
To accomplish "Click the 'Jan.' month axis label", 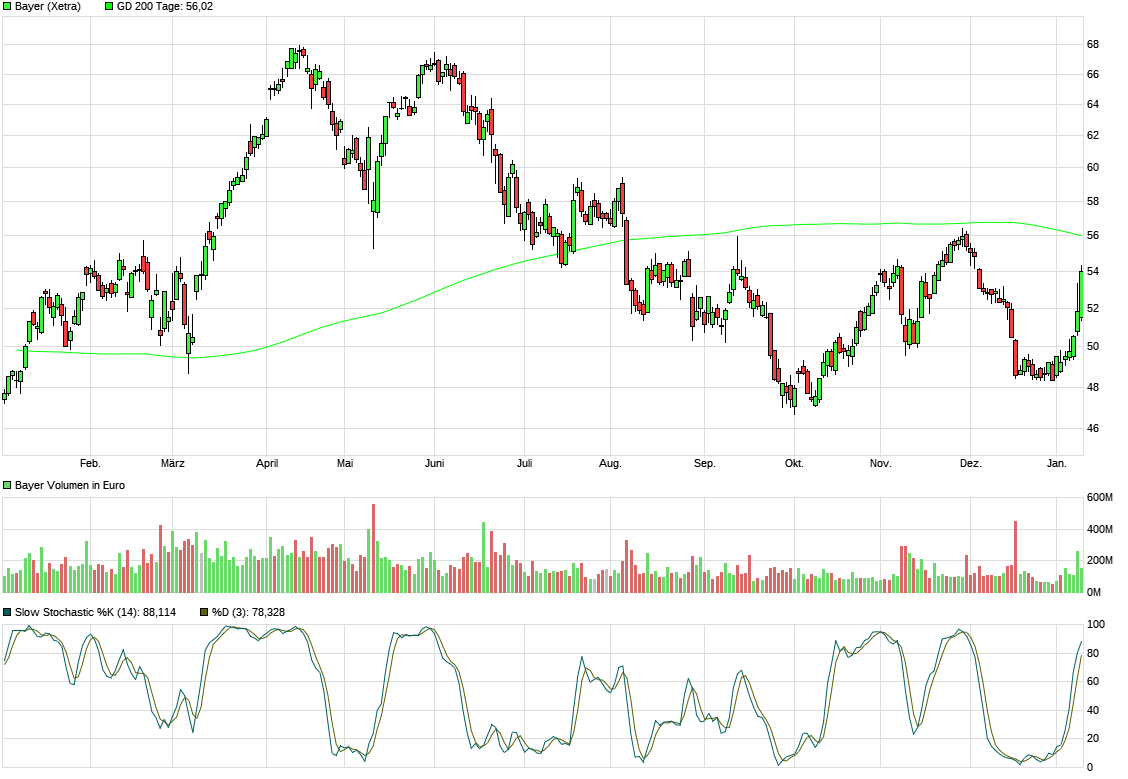I will (x=1056, y=463).
